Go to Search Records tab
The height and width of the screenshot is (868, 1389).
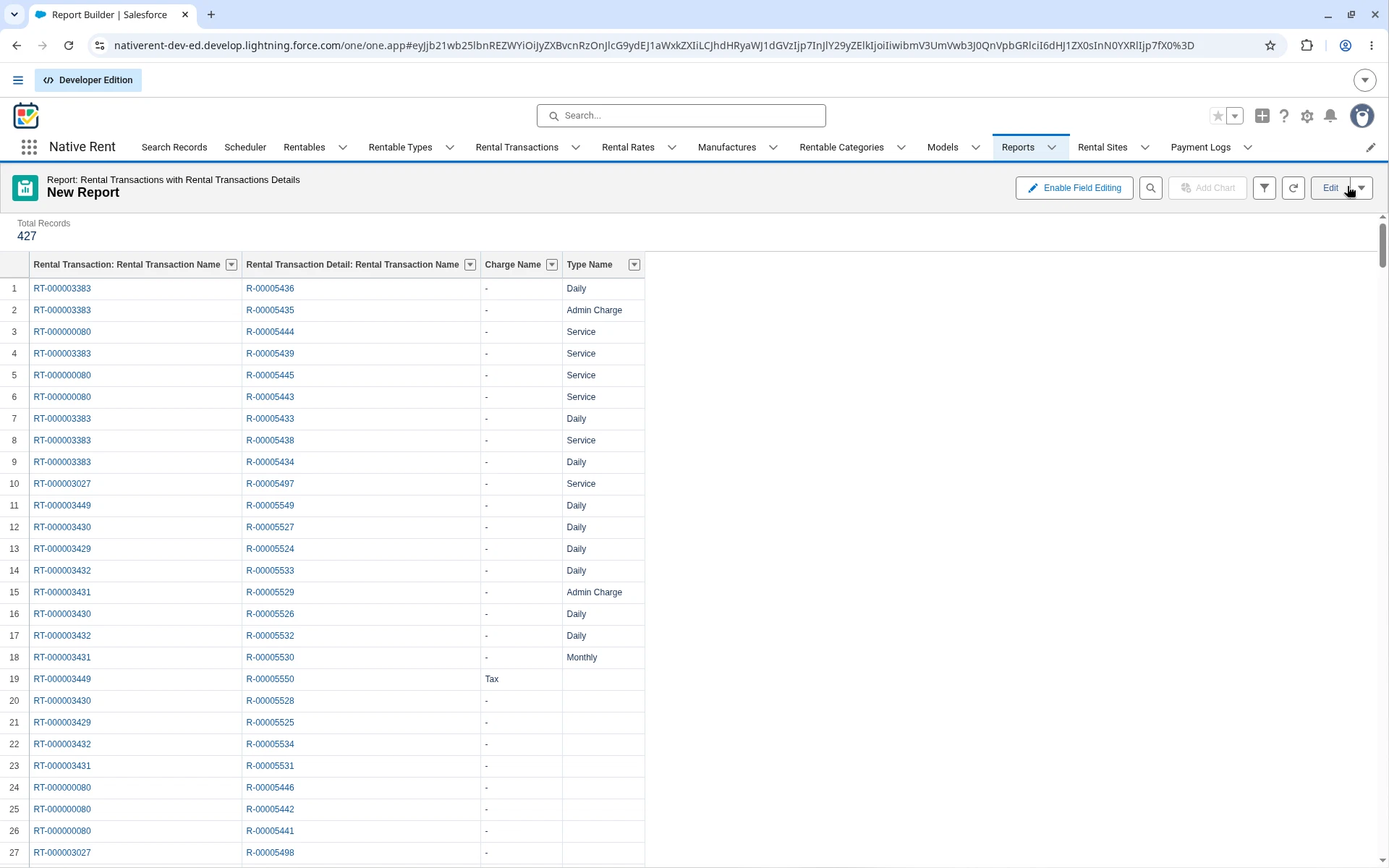(x=174, y=148)
